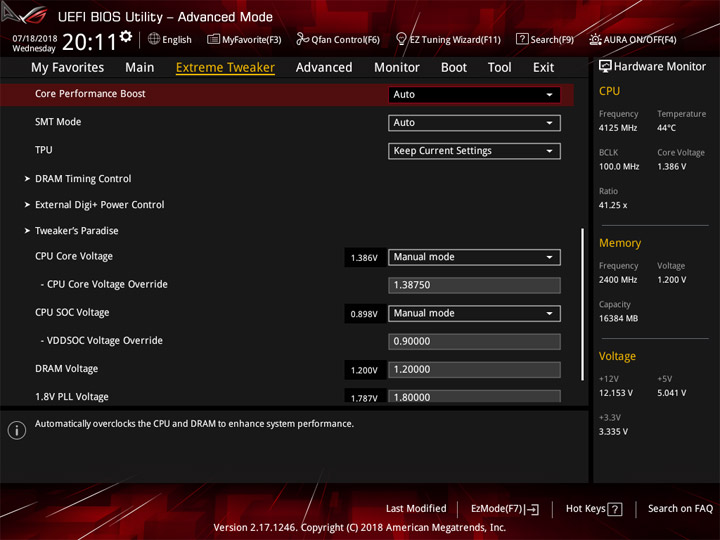Click the 44°C CPU temperature value
This screenshot has height=540, width=720.
[x=666, y=128]
